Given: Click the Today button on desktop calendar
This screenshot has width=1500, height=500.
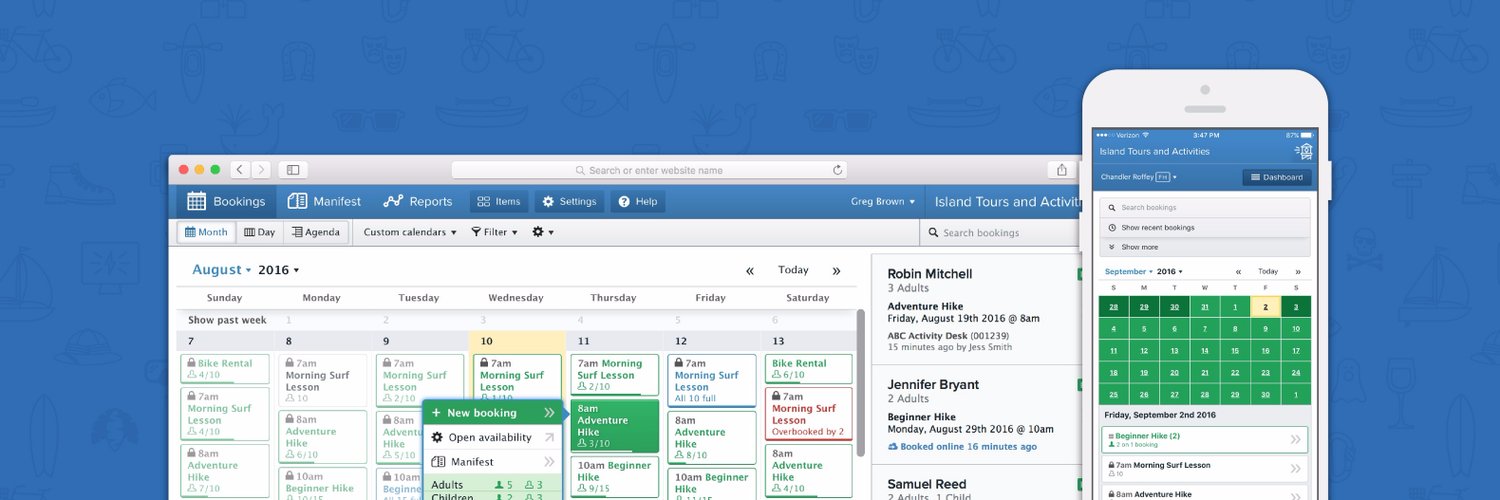Looking at the screenshot, I should 793,270.
